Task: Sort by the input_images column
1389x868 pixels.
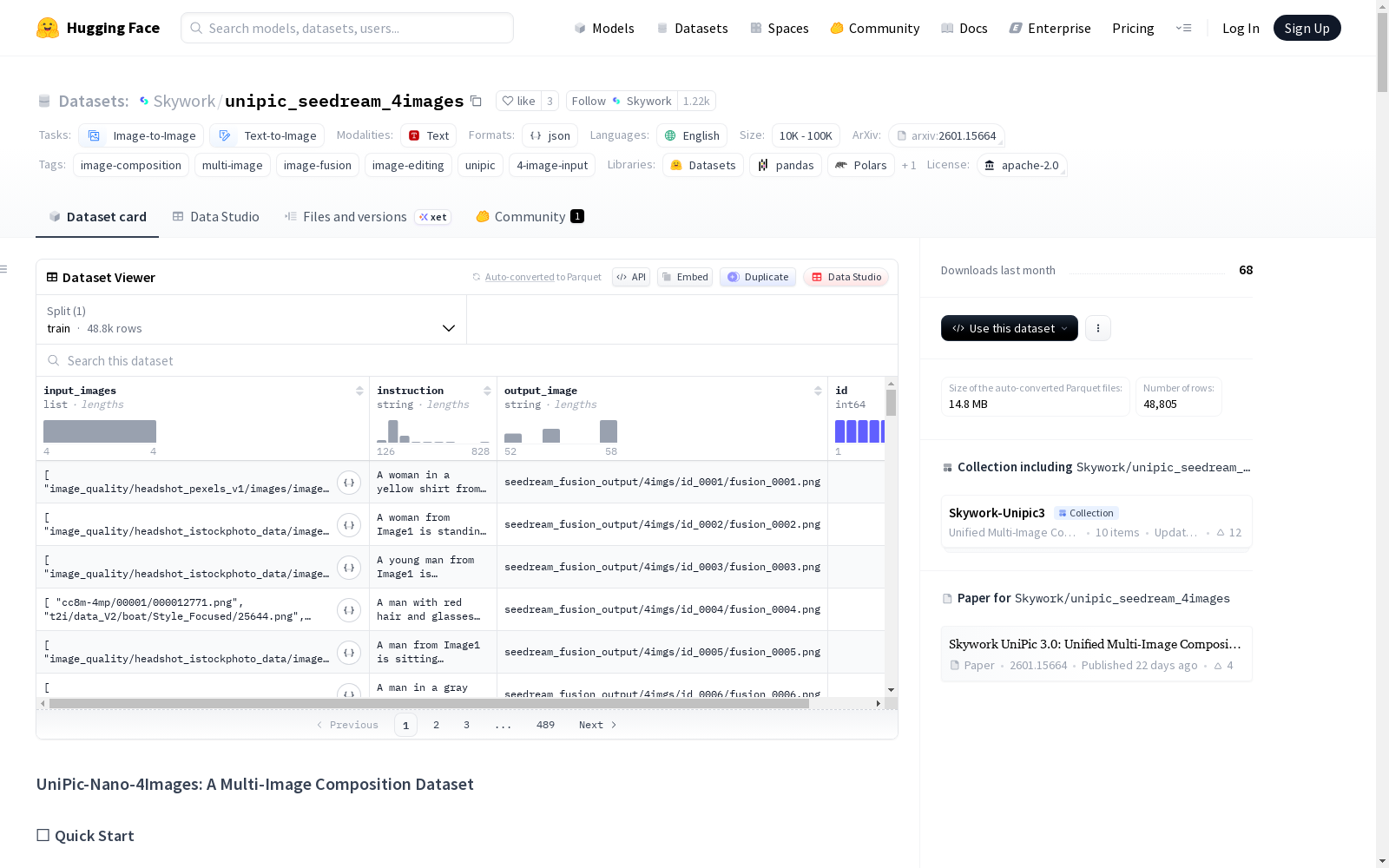Action: 359,391
